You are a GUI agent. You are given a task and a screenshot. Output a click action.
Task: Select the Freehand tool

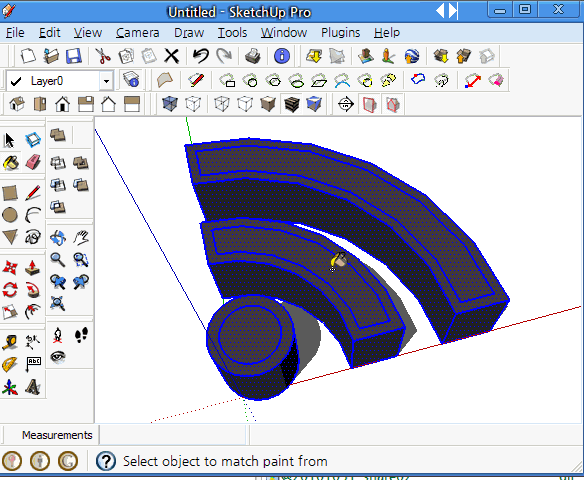click(33, 237)
